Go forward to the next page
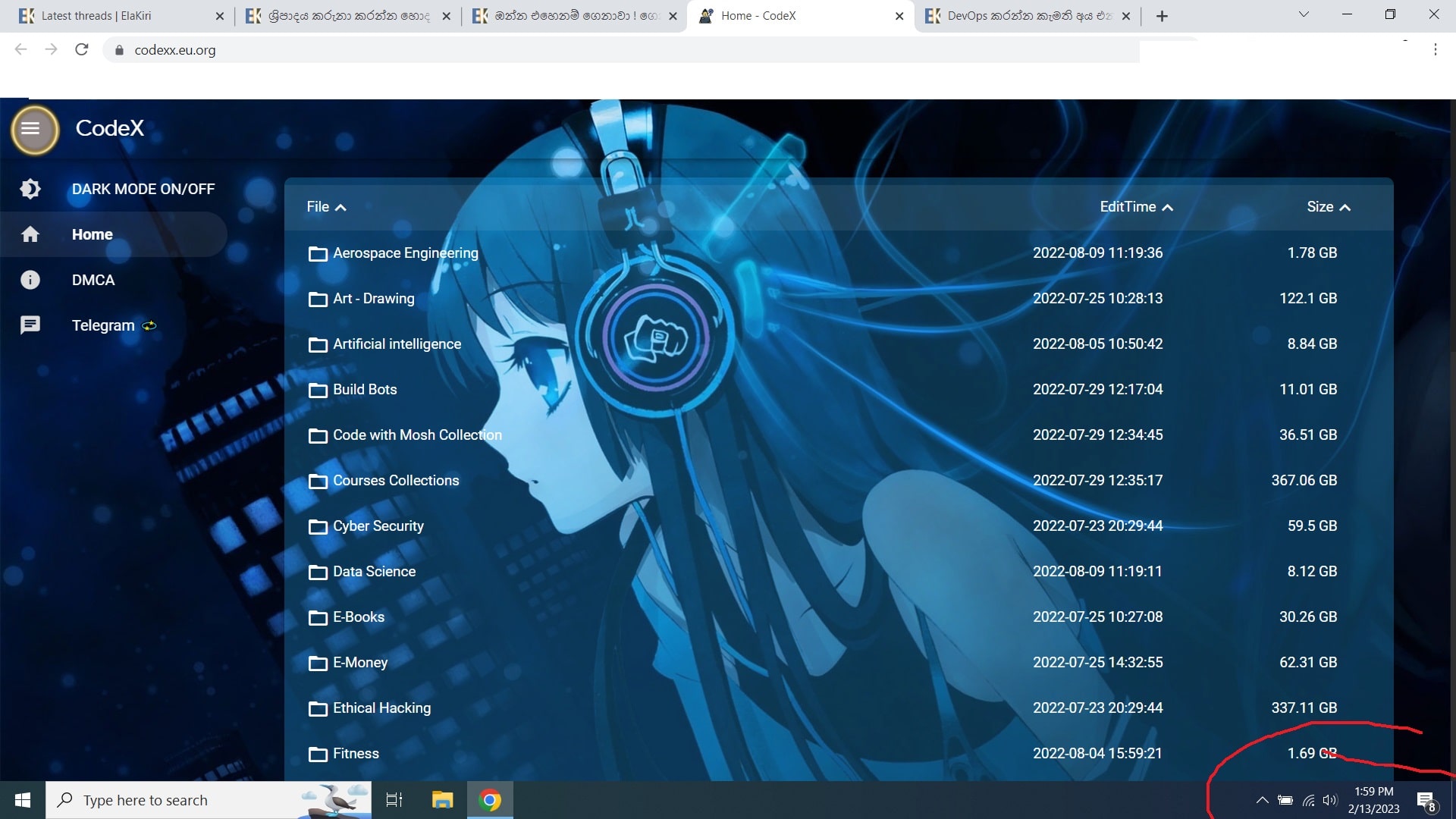This screenshot has height=819, width=1456. pos(51,49)
